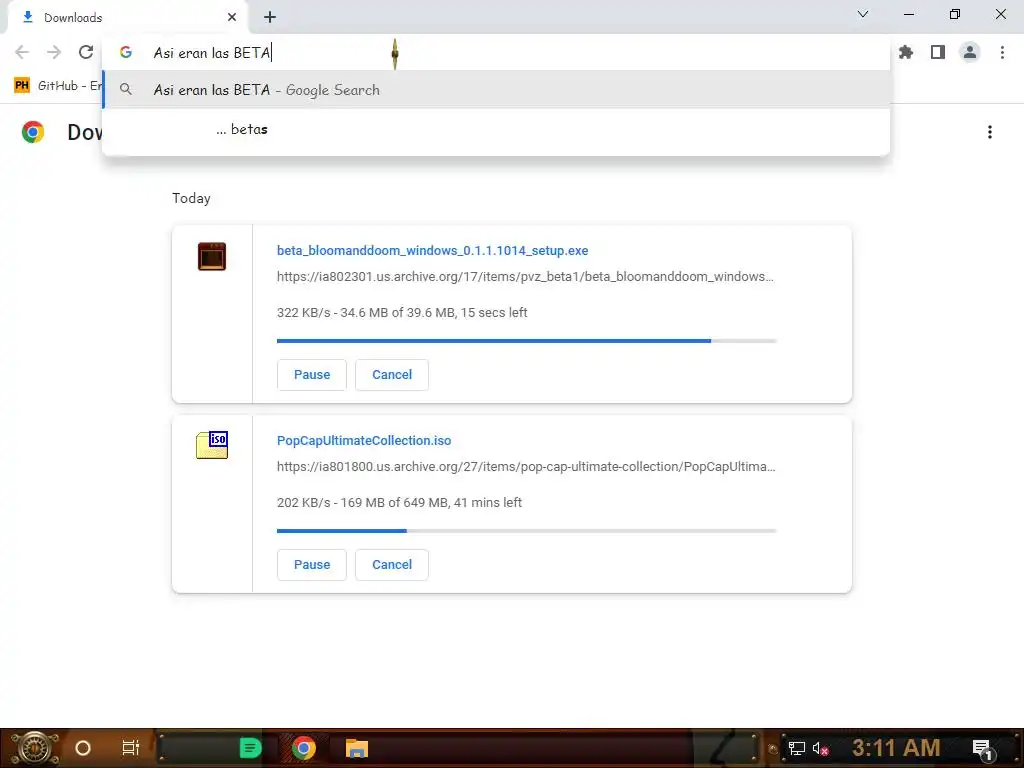Image resolution: width=1024 pixels, height=768 pixels.
Task: Open the Extensions puzzle icon
Action: pyautogui.click(x=906, y=52)
